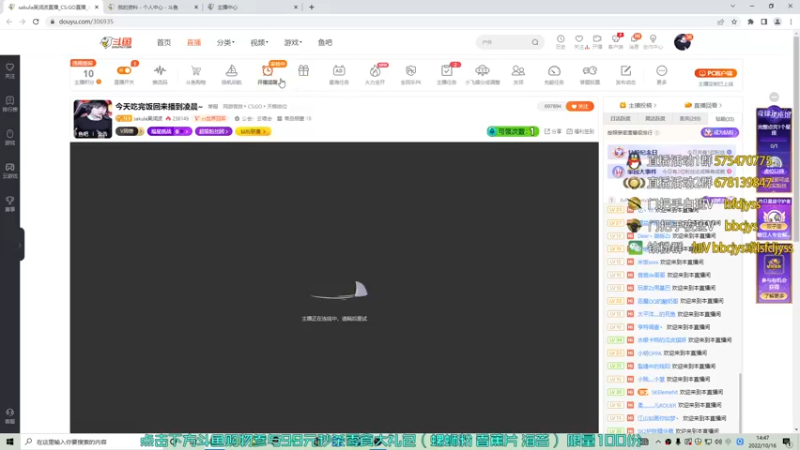The height and width of the screenshot is (450, 800).
Task: Click the Douyu logo
Action: click(116, 42)
